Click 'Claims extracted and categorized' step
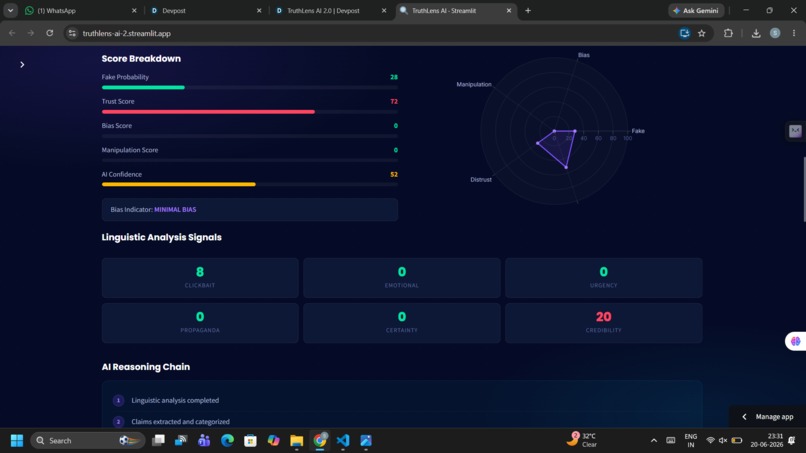This screenshot has height=453, width=806. (x=180, y=421)
